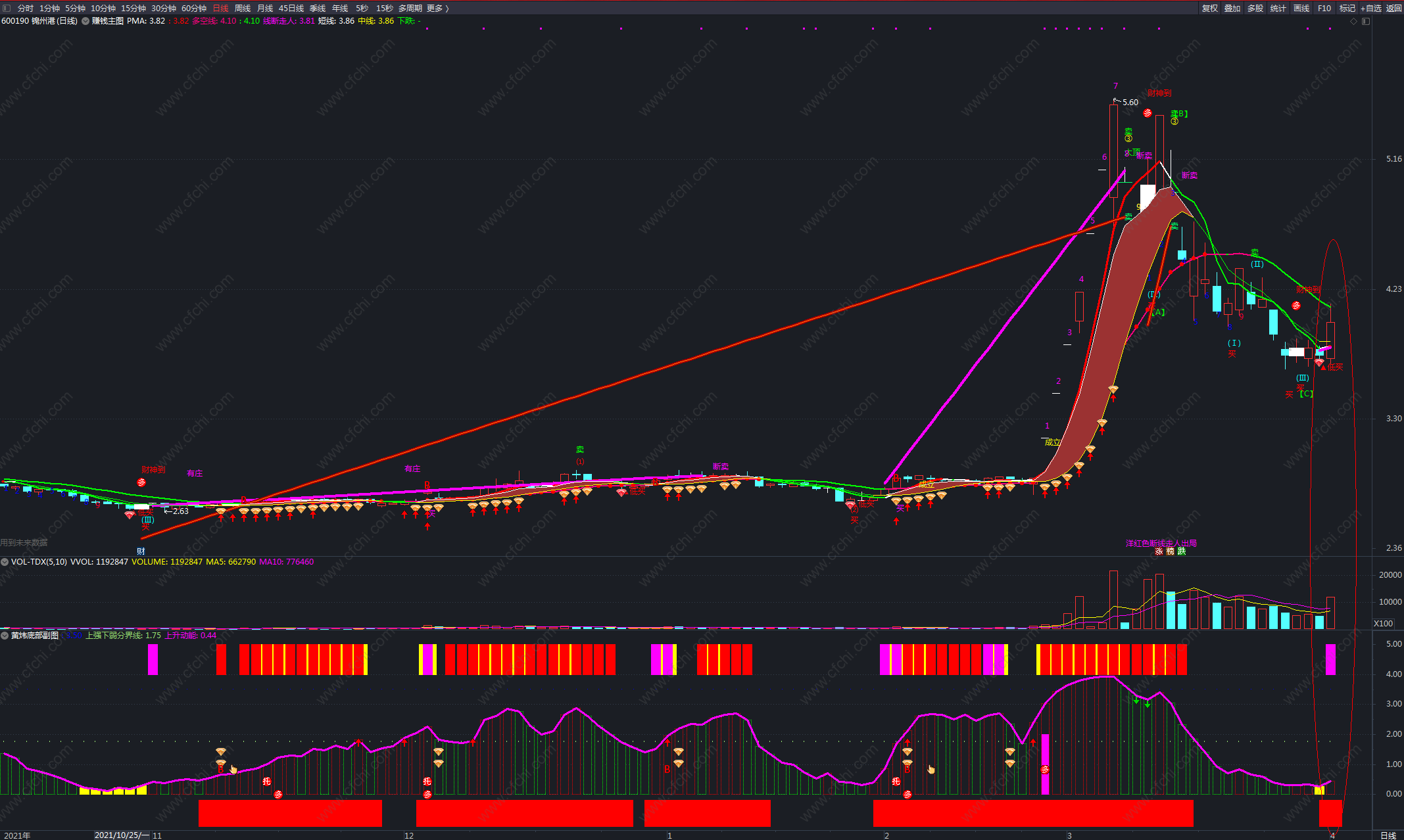The width and height of the screenshot is (1404, 840).
Task: Open the 画线 drawing tool
Action: pos(1301,8)
